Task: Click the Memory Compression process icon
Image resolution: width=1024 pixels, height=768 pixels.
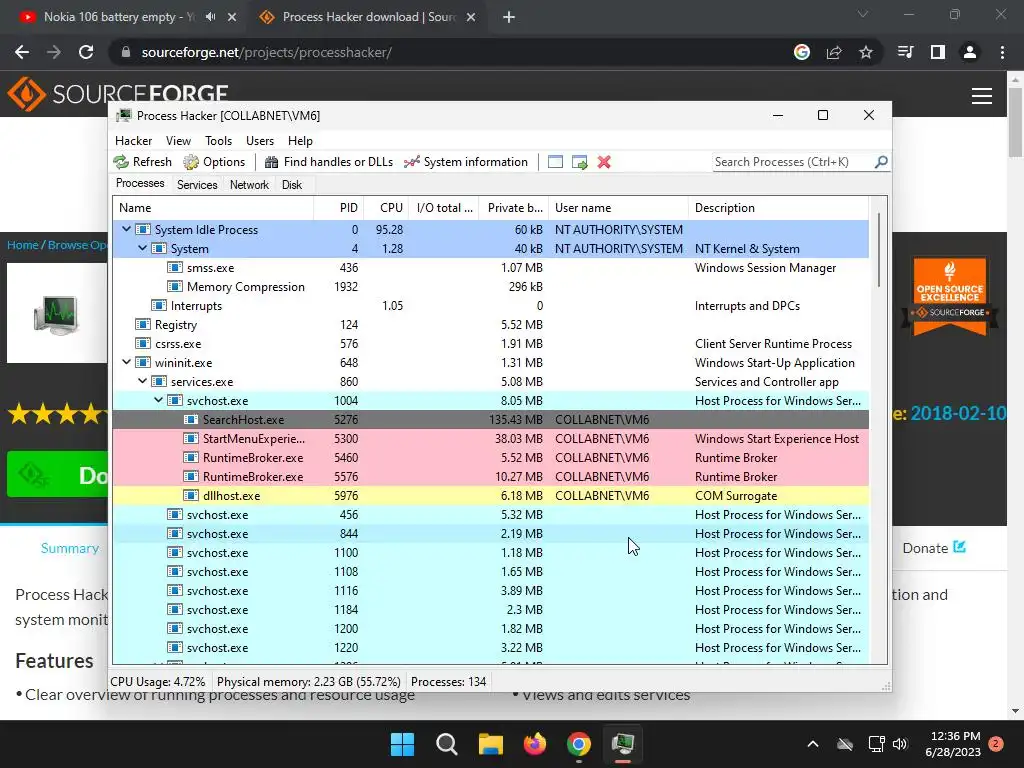Action: pos(174,287)
